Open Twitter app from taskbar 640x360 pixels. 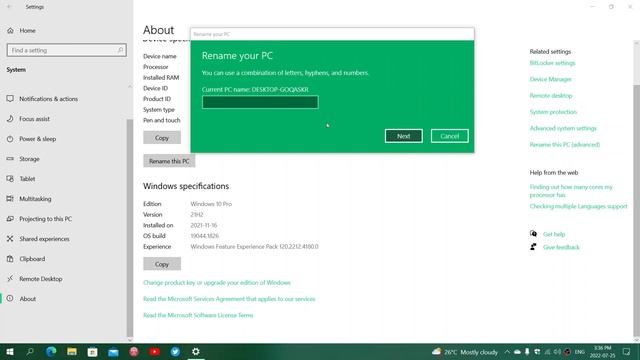pyautogui.click(x=176, y=351)
